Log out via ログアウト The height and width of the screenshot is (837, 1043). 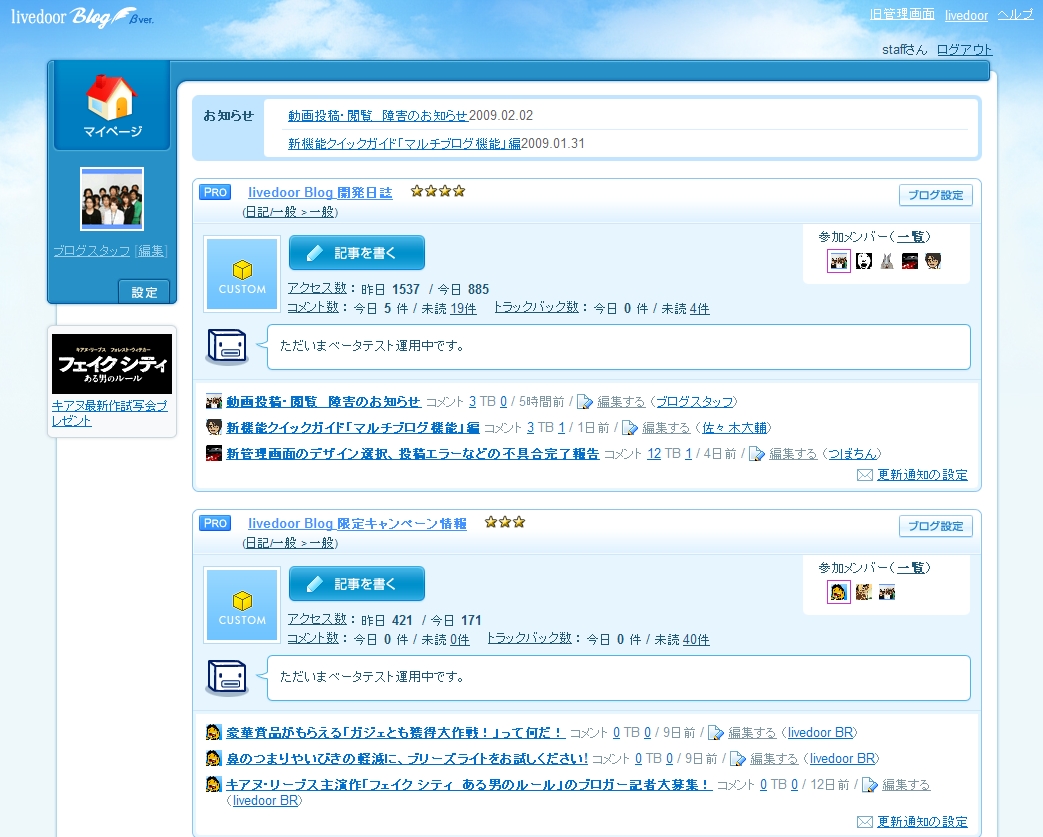(x=965, y=50)
